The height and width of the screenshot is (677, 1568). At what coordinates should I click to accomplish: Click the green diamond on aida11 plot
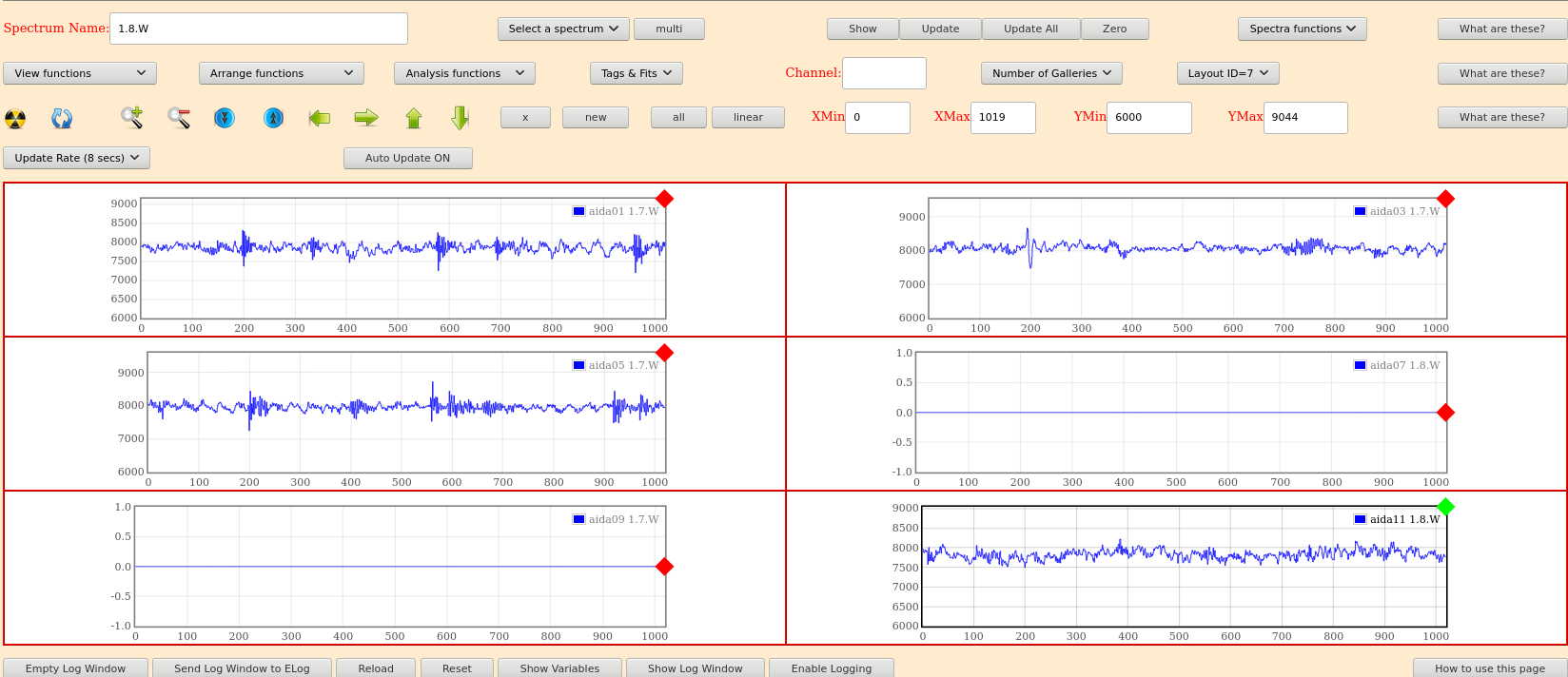(x=1445, y=507)
